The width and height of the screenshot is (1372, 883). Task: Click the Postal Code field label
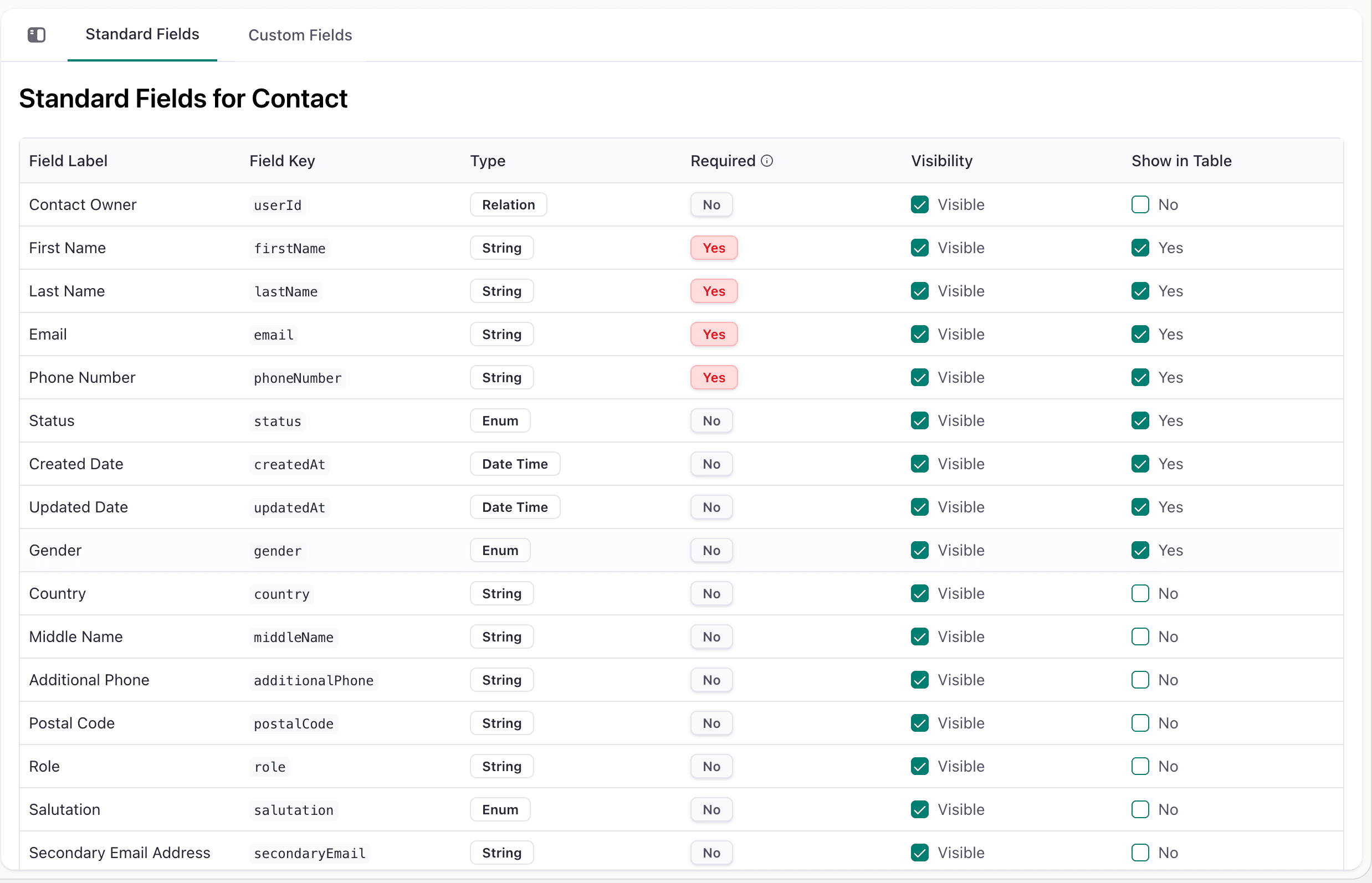coord(71,723)
